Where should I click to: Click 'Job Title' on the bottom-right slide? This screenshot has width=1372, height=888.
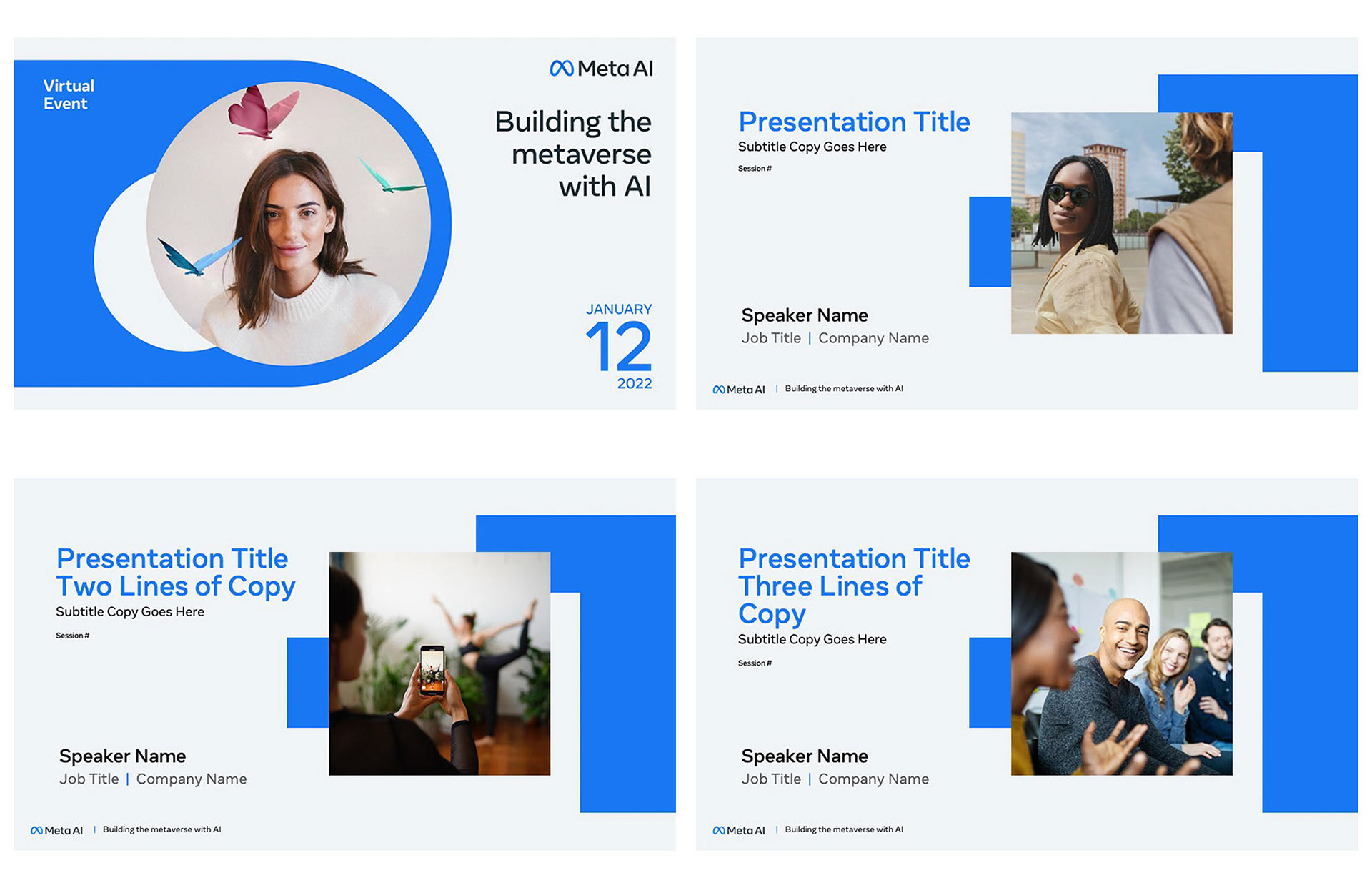[771, 779]
